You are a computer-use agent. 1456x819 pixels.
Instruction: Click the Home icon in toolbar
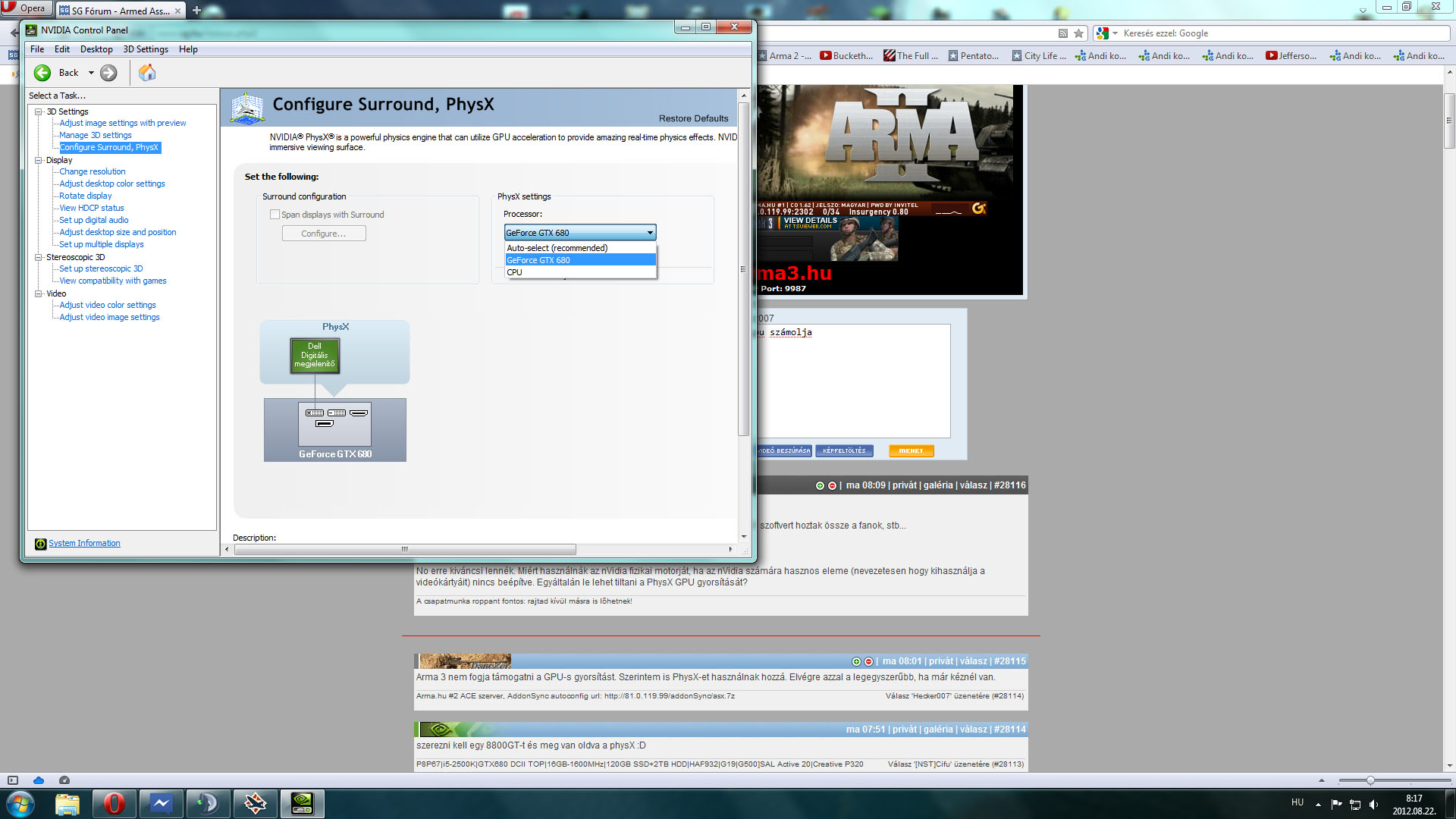point(147,73)
